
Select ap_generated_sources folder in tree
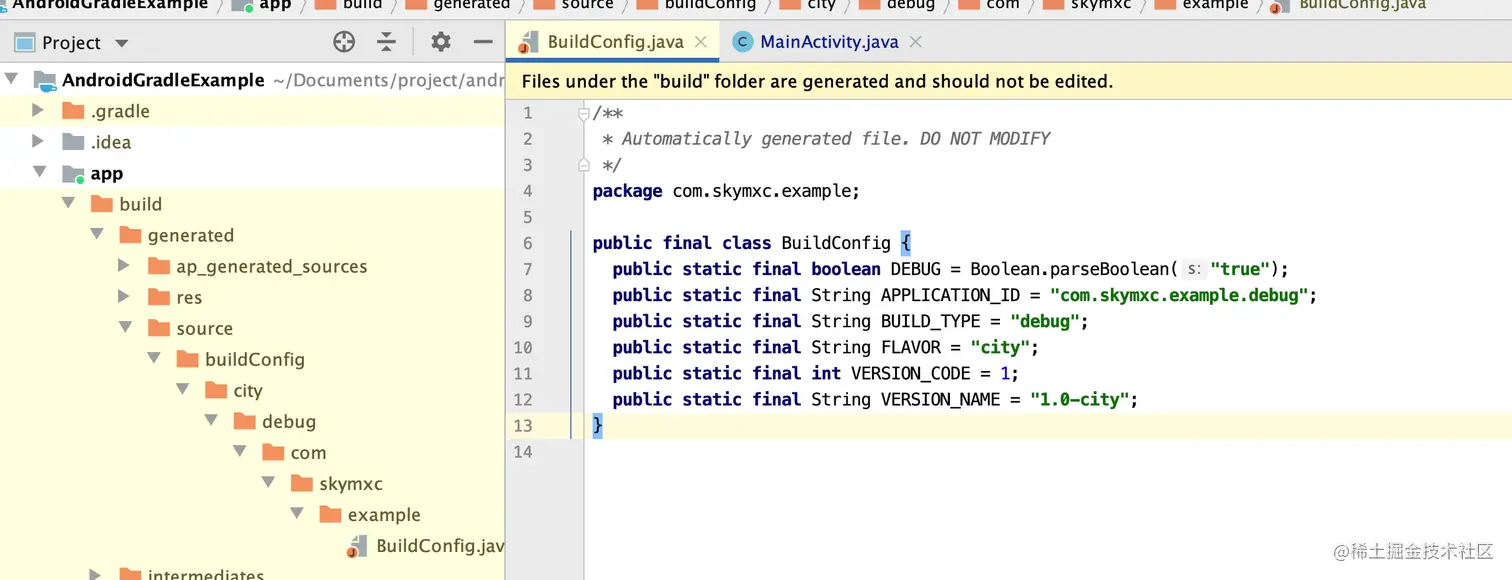click(x=272, y=266)
